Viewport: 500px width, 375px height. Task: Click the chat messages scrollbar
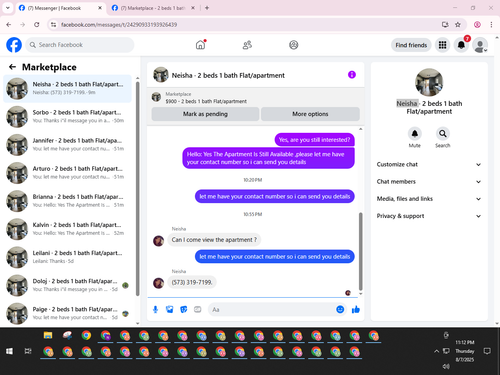(360, 251)
